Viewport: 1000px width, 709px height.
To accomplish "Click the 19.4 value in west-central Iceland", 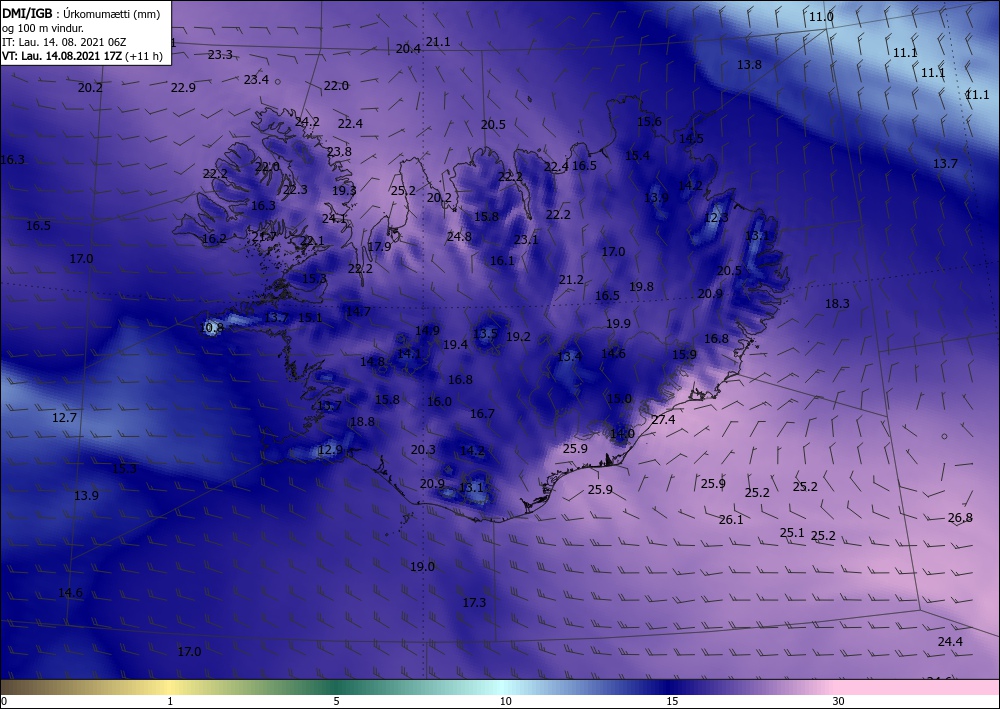I will point(455,344).
